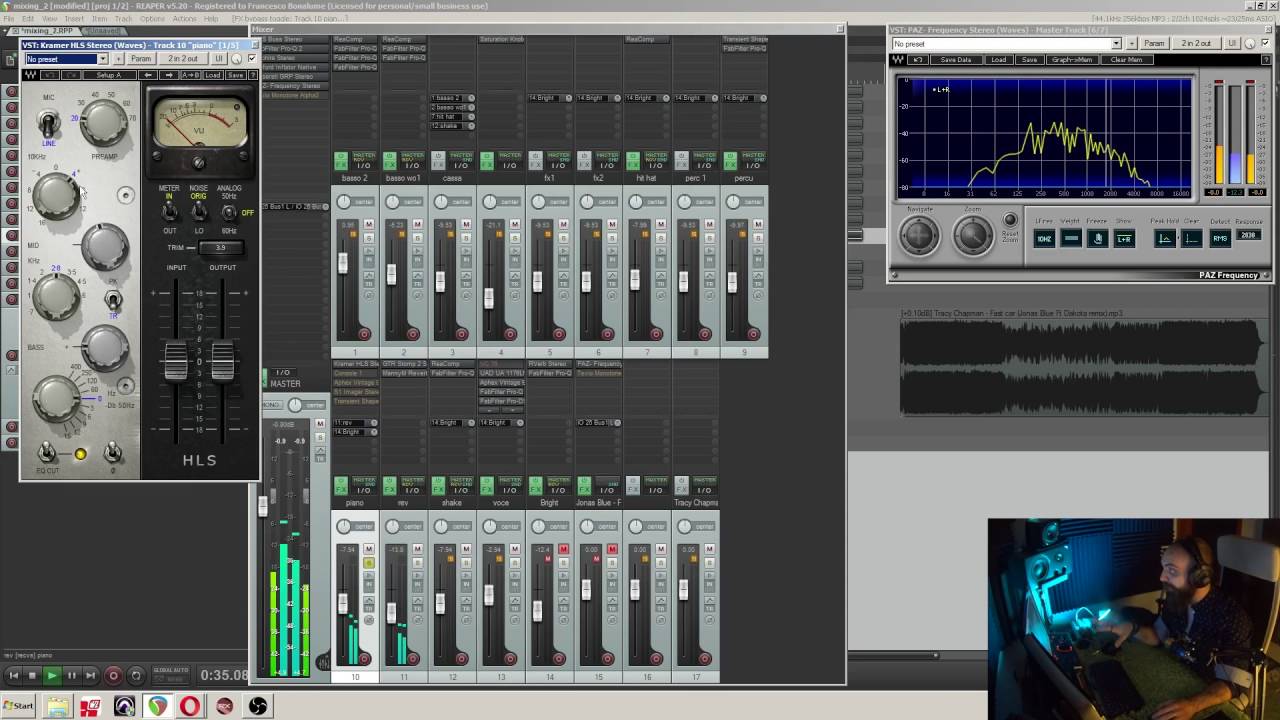Click the Peak Hold button in PAZ

(1164, 238)
